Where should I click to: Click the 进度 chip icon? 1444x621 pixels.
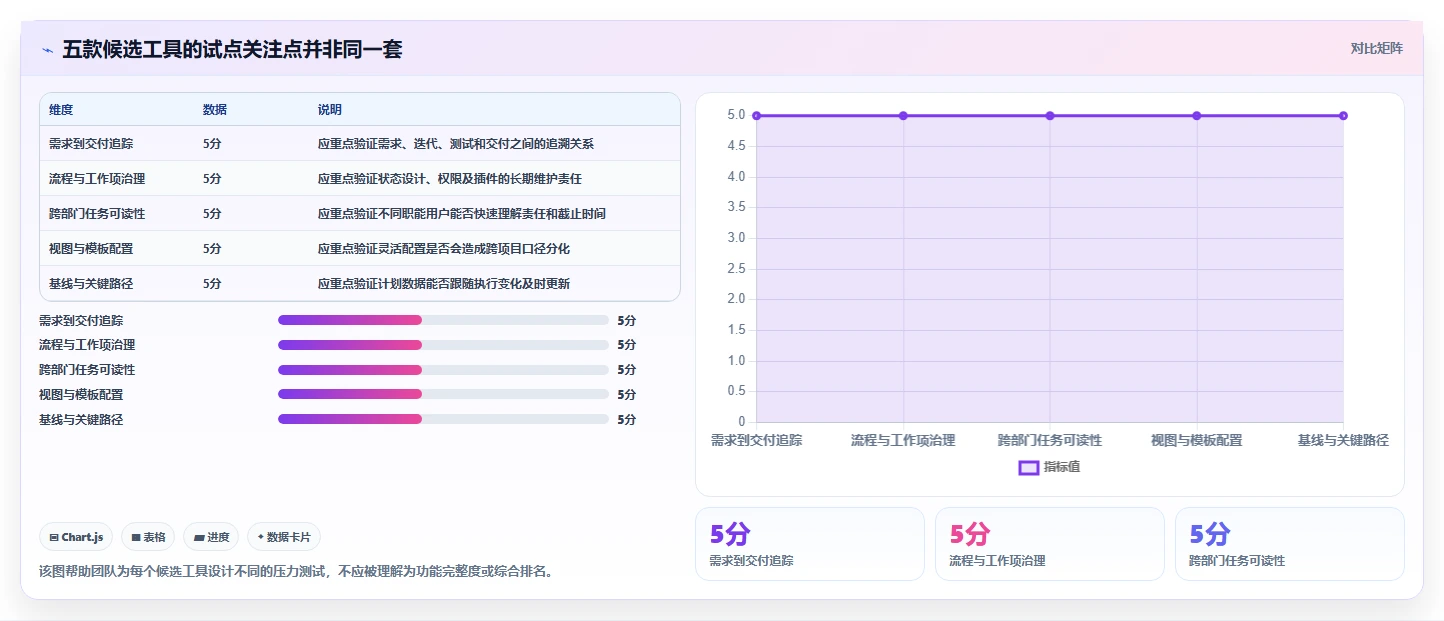tap(199, 537)
